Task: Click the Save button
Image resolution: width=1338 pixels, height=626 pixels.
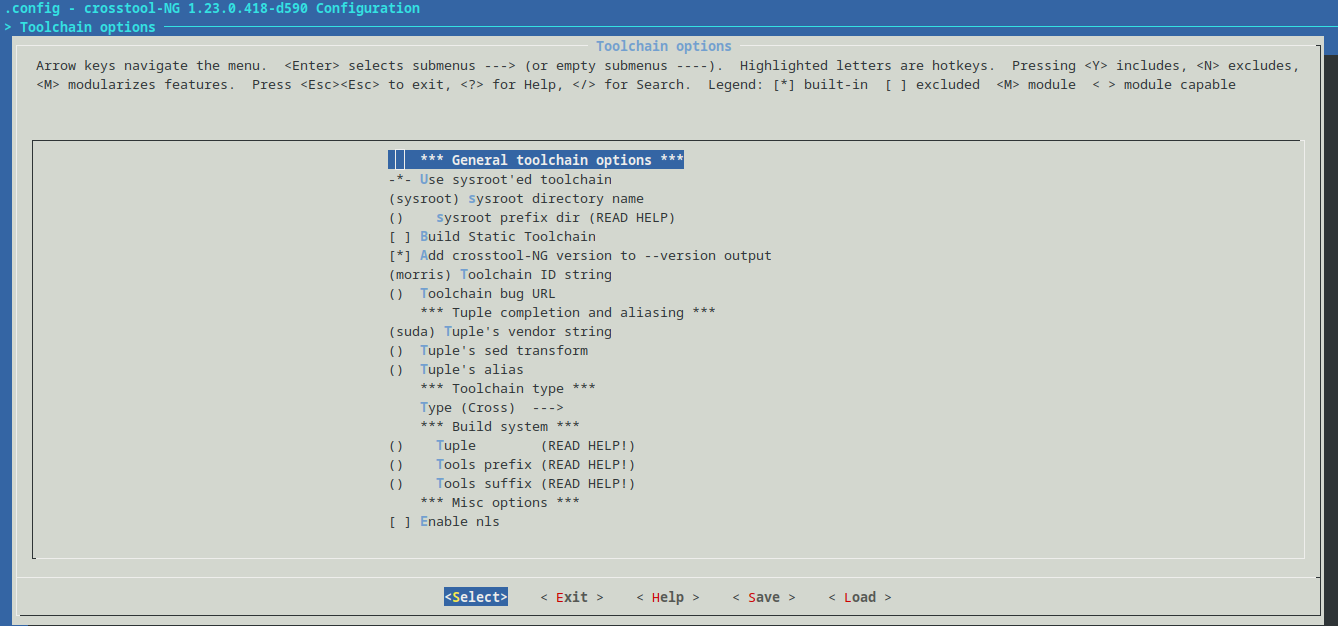Action: point(764,597)
